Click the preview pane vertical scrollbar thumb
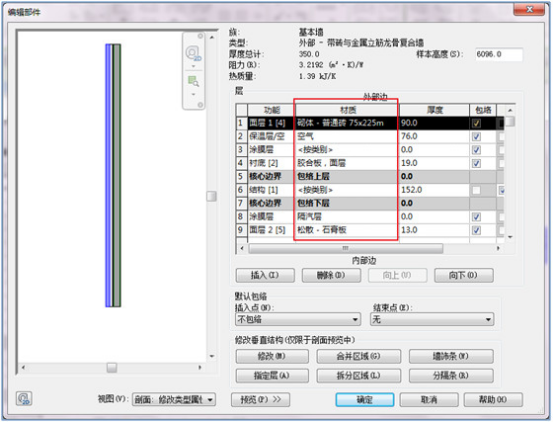Viewport: 554px width, 422px height. click(211, 196)
